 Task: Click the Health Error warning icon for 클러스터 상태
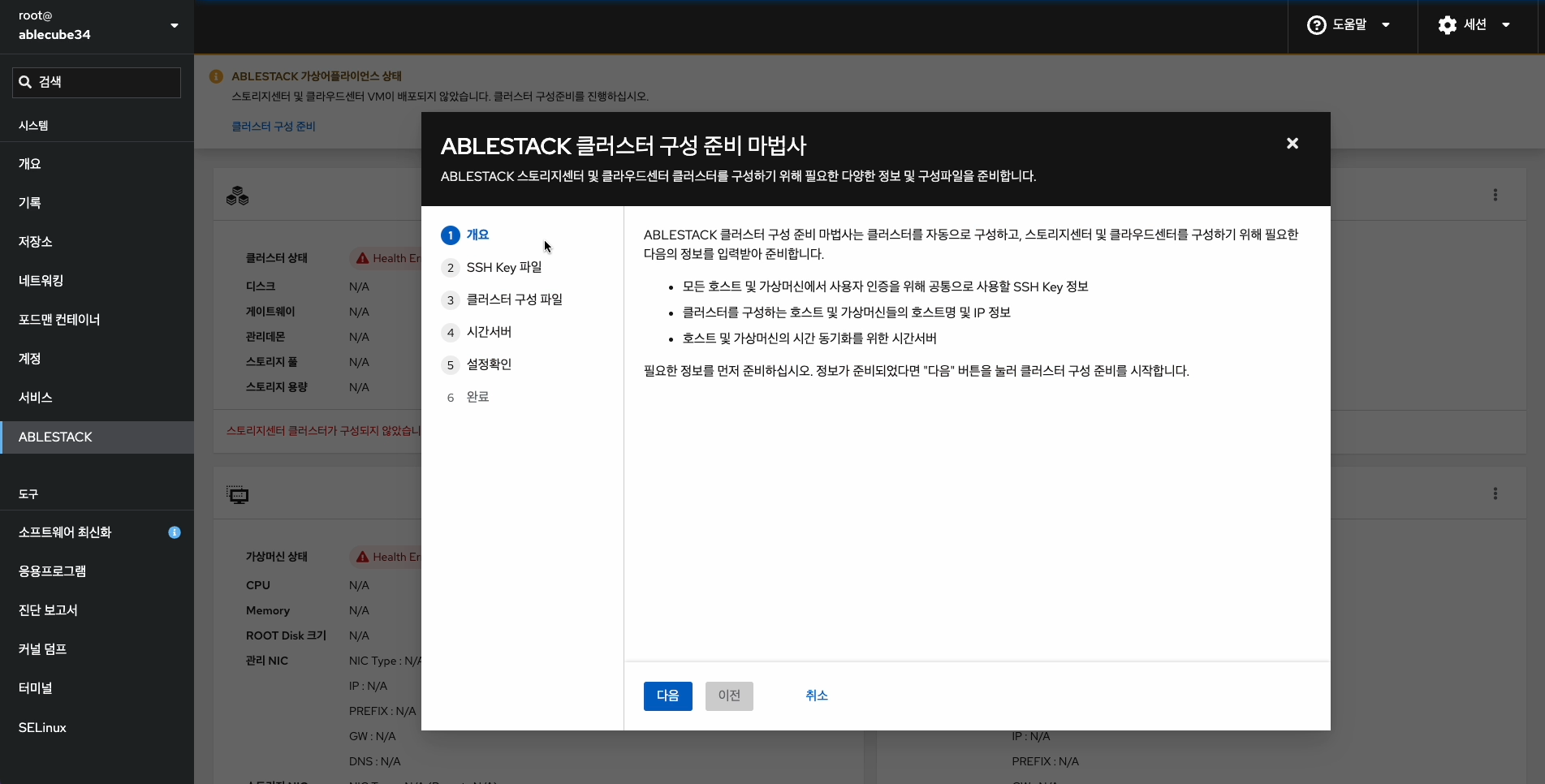[362, 258]
